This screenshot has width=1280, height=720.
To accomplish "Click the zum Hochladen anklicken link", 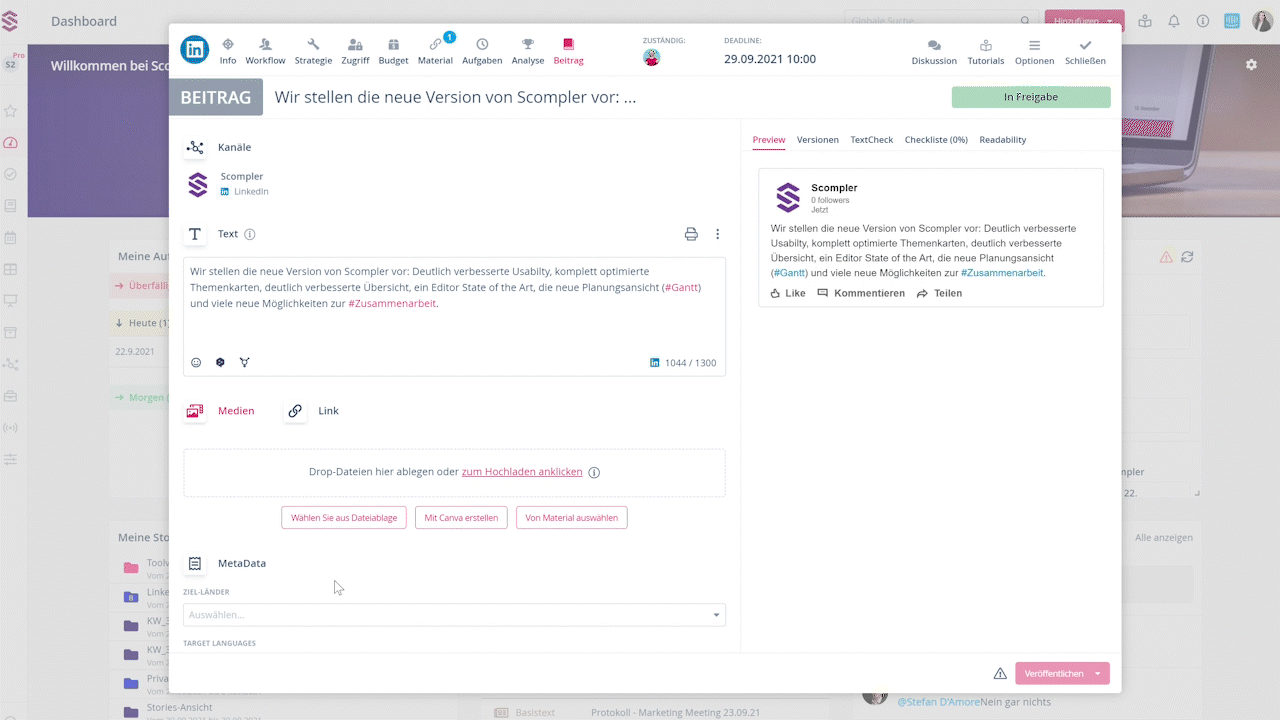I will (521, 472).
